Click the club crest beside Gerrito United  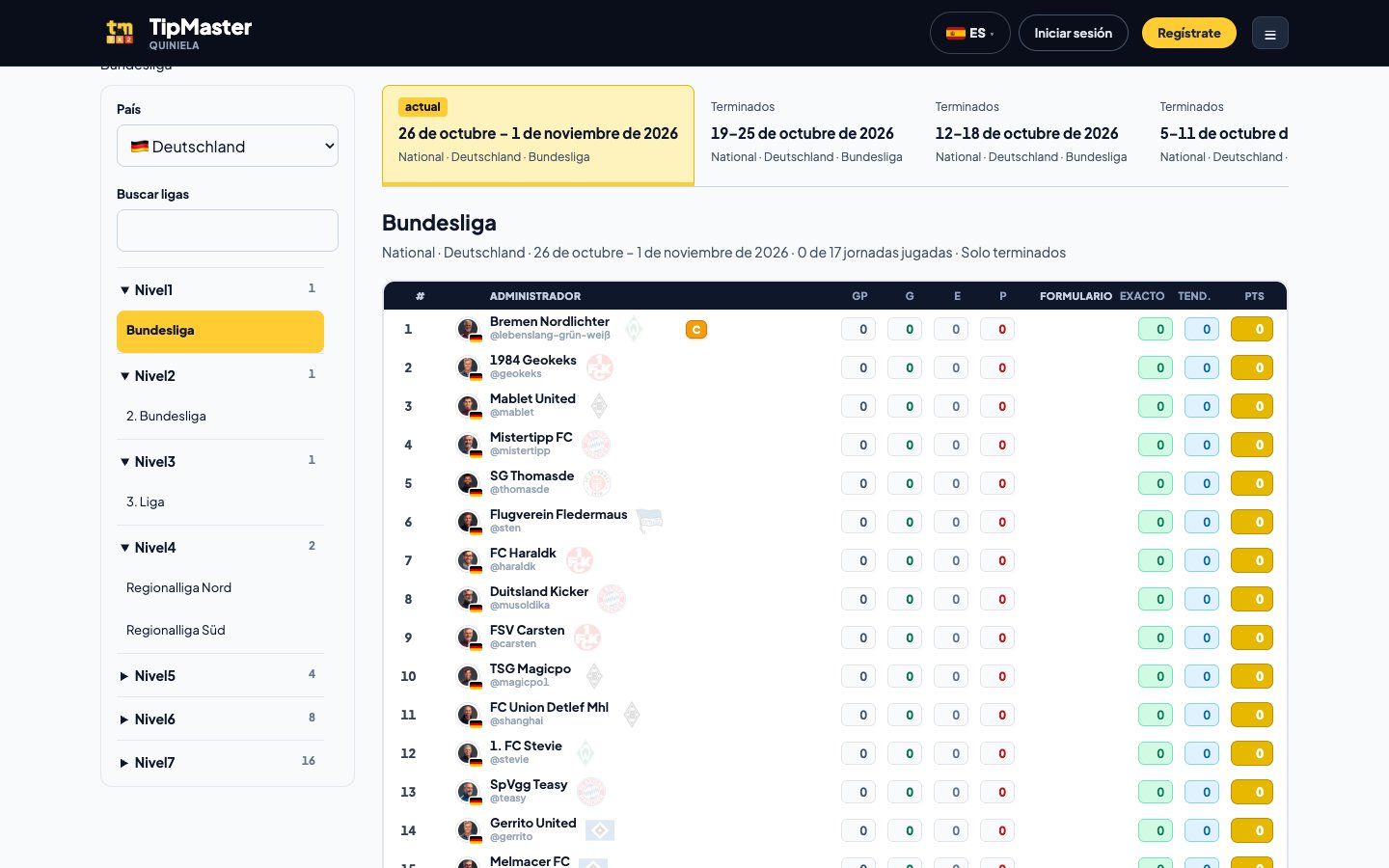click(600, 829)
